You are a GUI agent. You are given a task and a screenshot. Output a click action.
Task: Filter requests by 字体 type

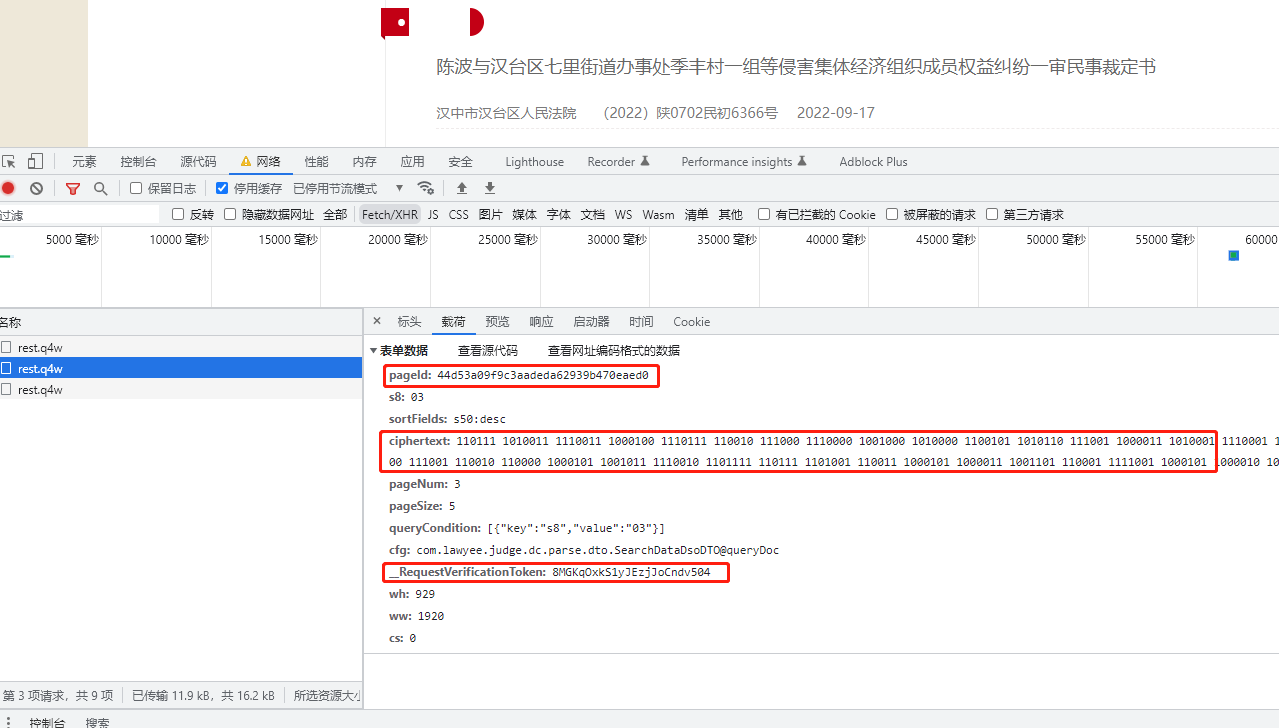558,214
